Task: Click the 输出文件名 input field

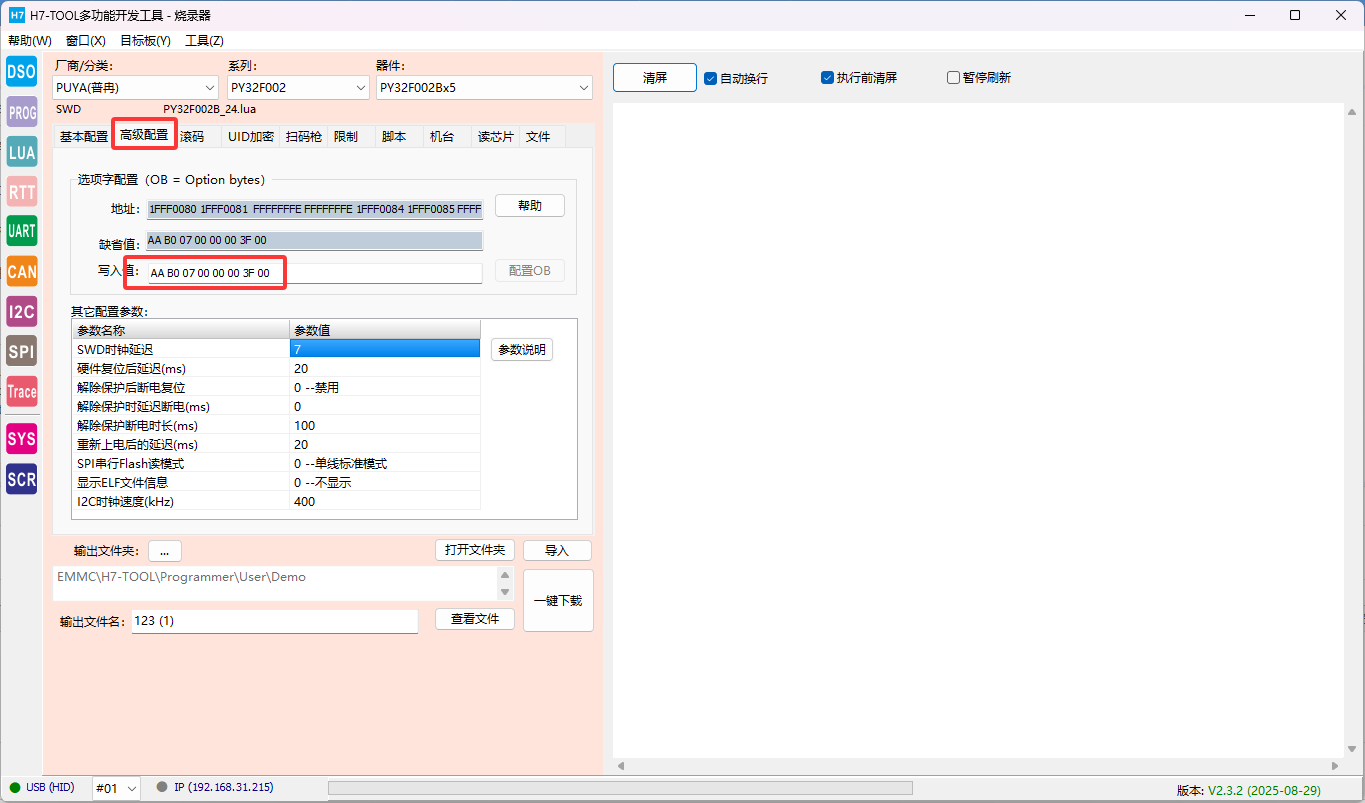Action: (274, 621)
